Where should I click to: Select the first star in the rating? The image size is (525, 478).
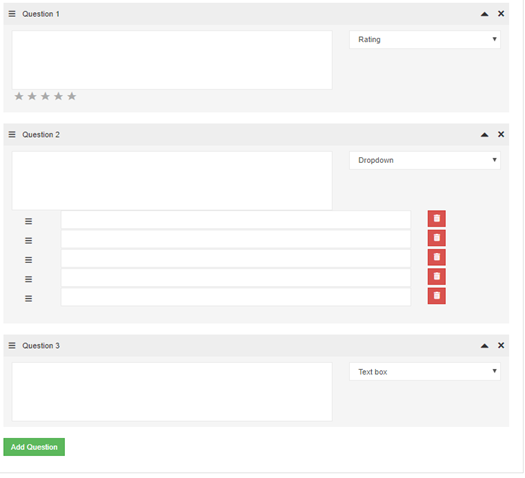[19, 96]
